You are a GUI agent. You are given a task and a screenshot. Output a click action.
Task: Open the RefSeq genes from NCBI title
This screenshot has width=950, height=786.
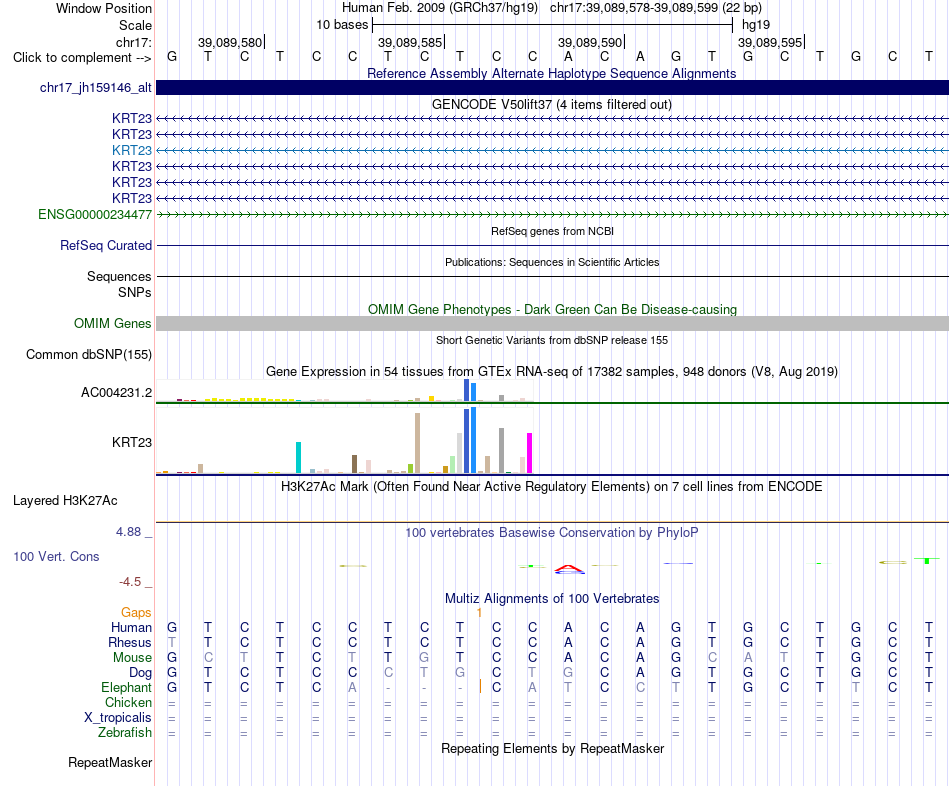(x=552, y=231)
